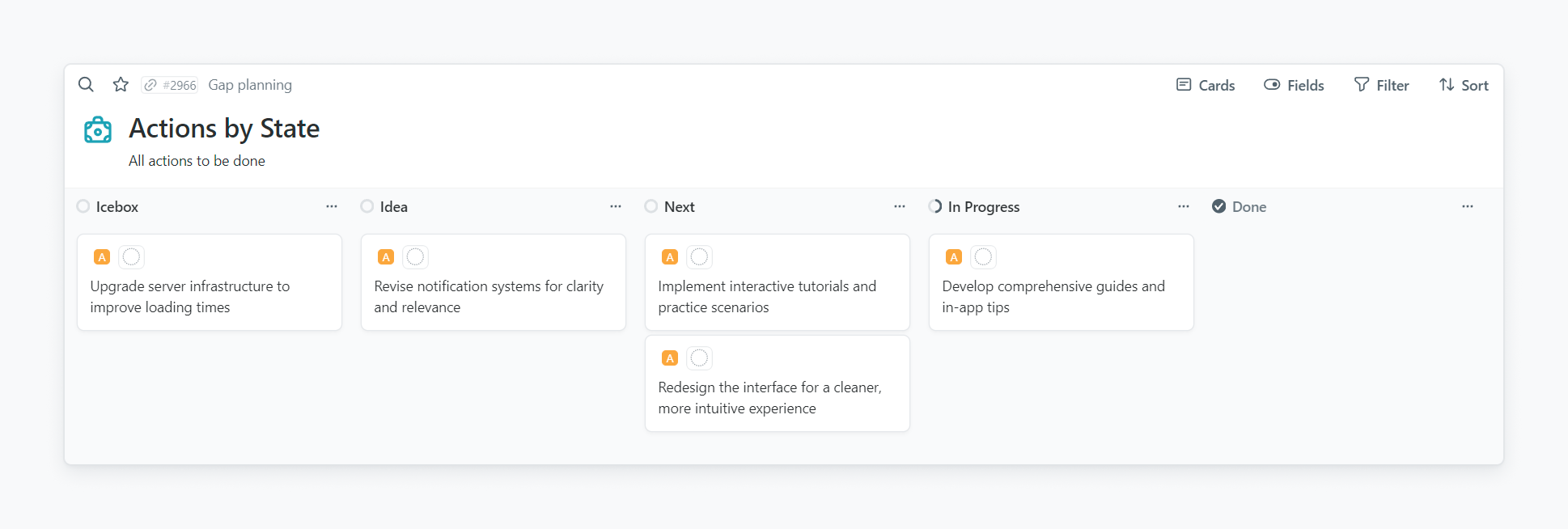The image size is (1568, 529).
Task: Open the Icebox column more options menu
Action: coord(332,206)
